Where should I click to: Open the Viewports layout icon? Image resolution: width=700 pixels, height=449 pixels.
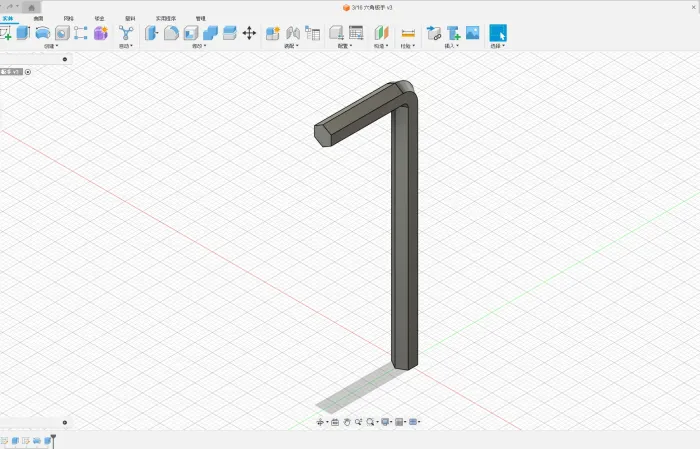click(x=413, y=422)
